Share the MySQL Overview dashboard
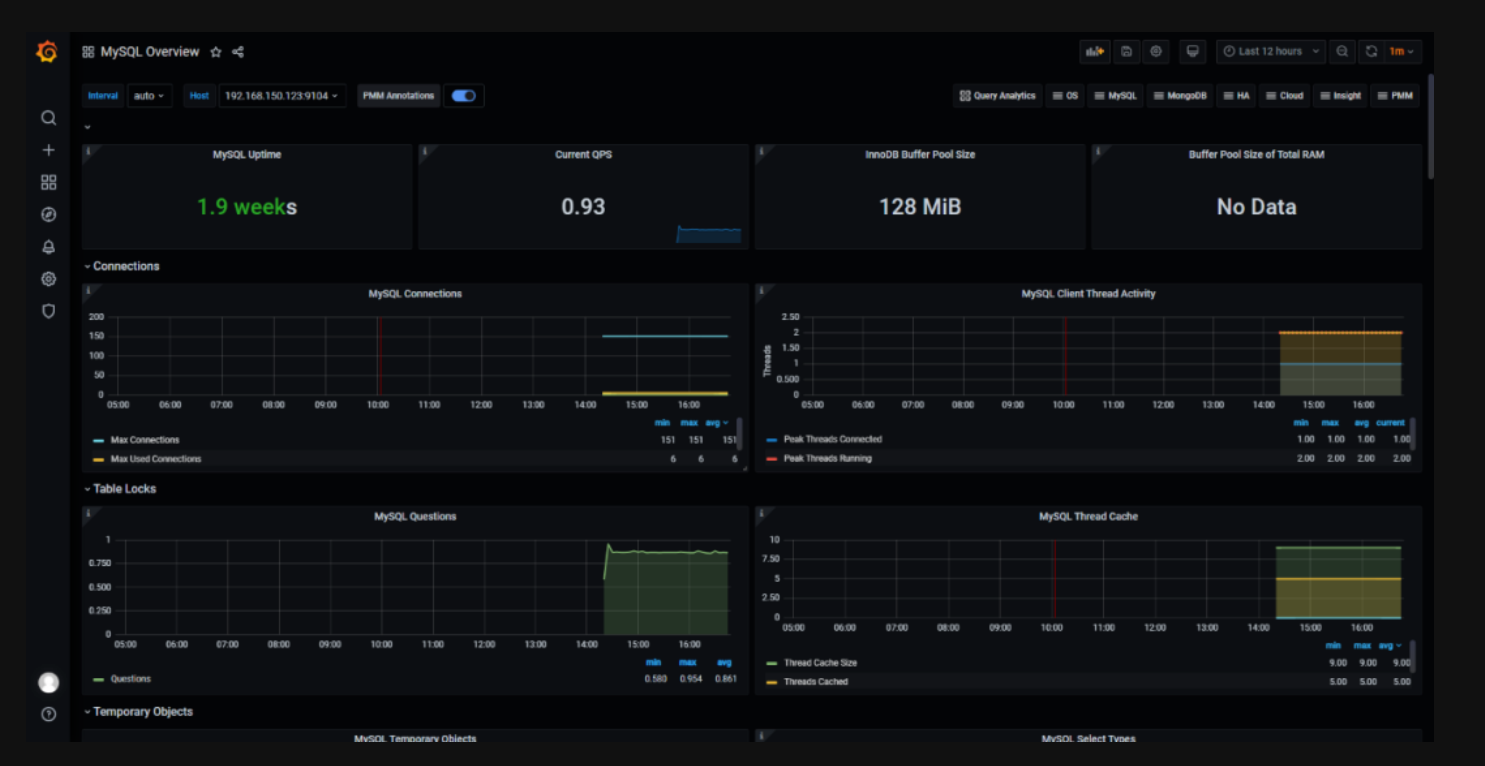Screen dimensions: 1485x766 pos(238,52)
